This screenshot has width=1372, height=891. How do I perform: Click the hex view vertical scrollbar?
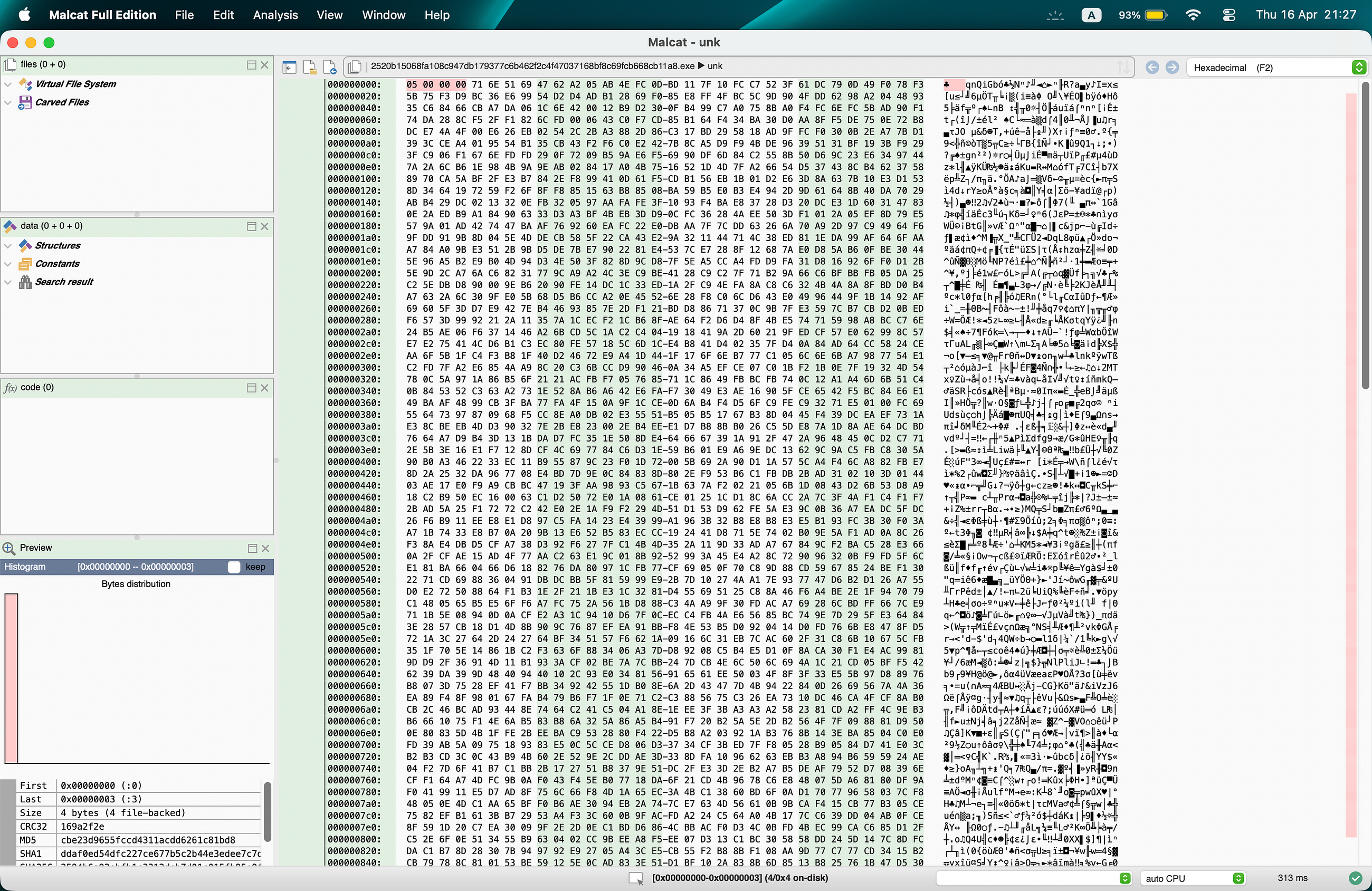pos(1365,235)
